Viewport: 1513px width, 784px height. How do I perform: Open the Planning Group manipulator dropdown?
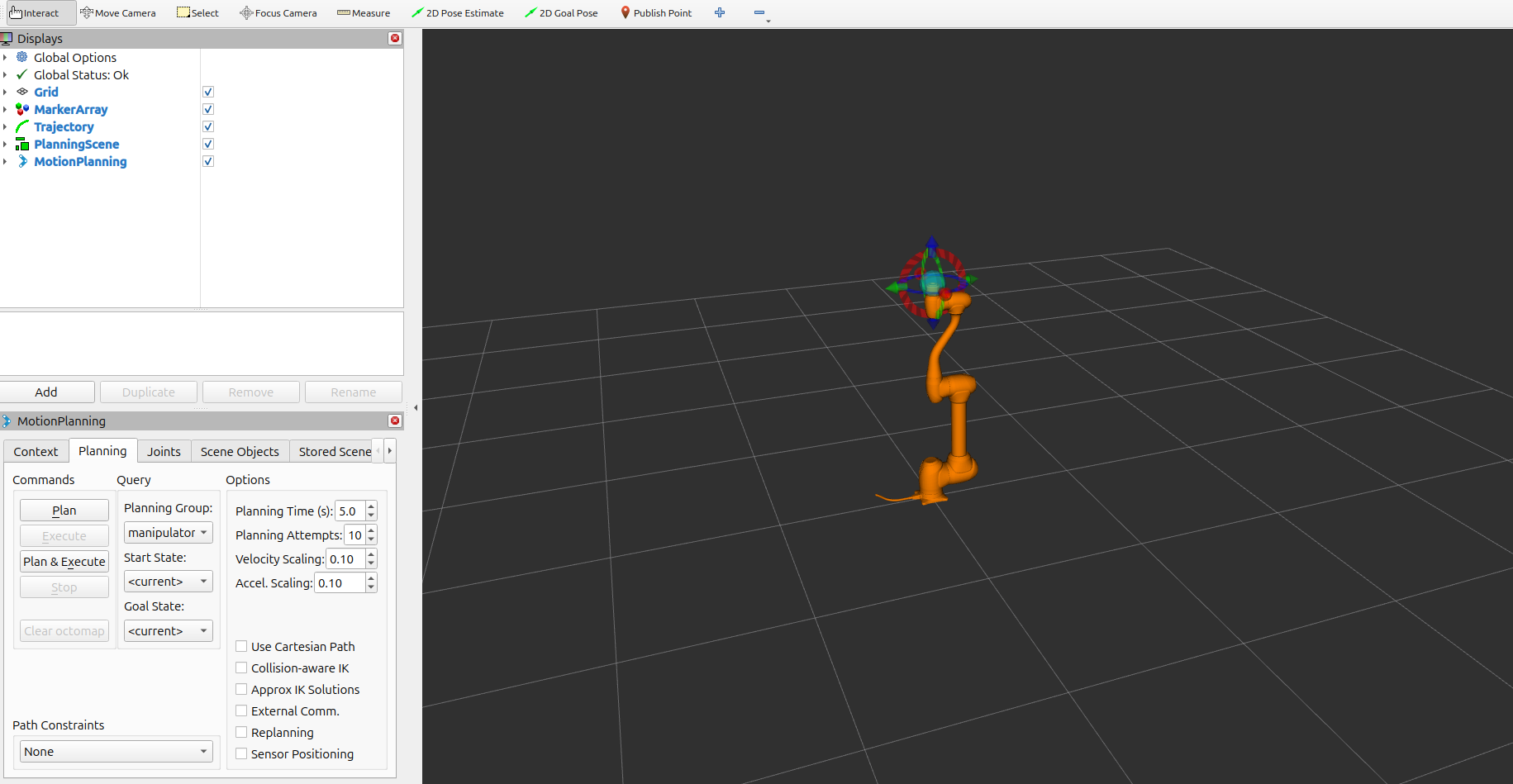point(169,533)
